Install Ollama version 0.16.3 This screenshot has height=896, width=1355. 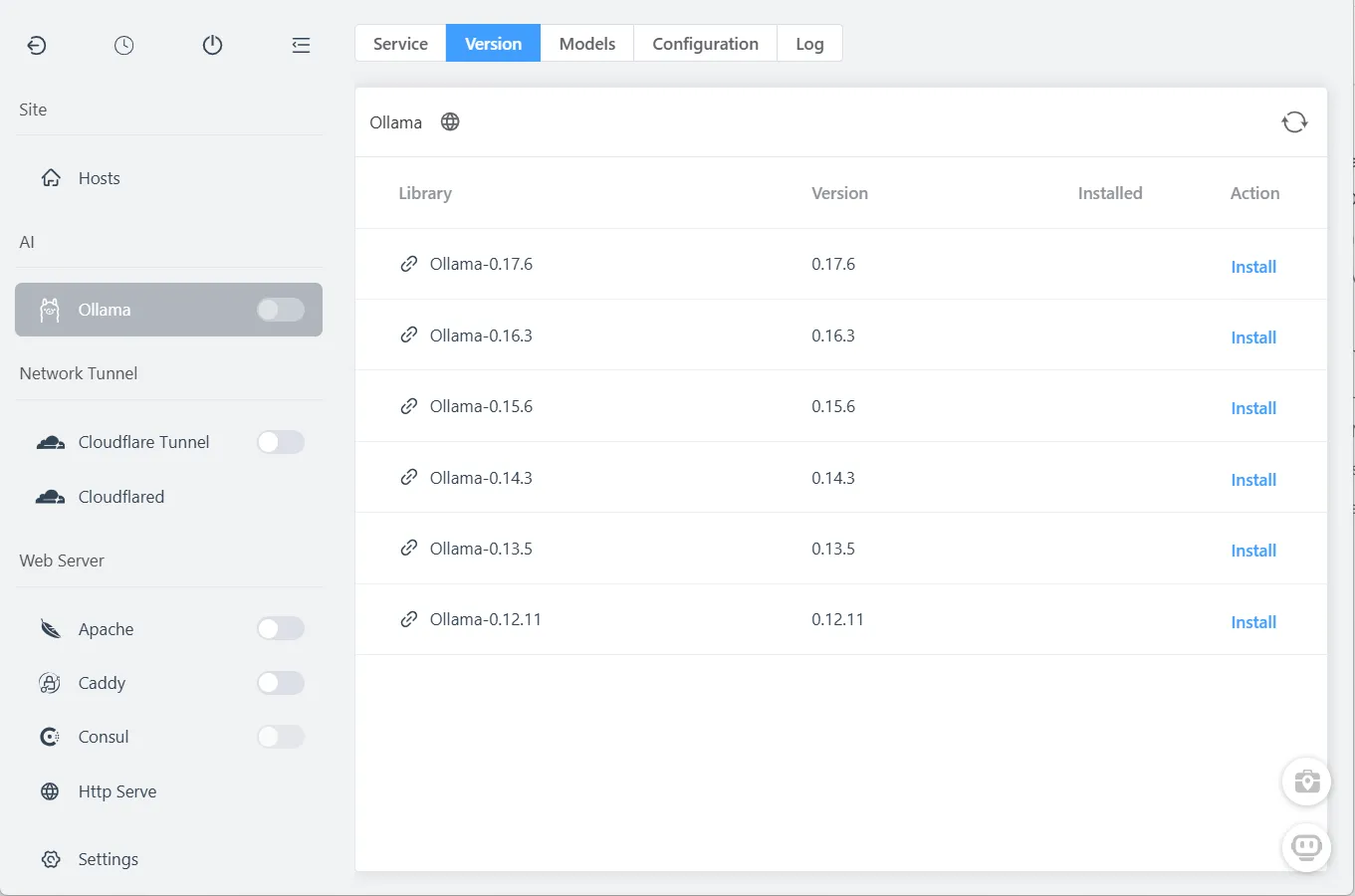1252,337
